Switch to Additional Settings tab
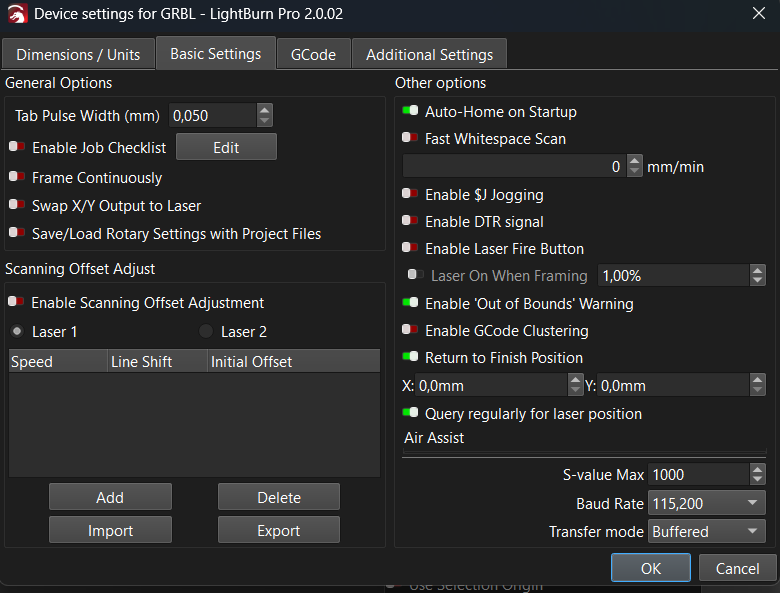This screenshot has width=780, height=593. [x=429, y=54]
